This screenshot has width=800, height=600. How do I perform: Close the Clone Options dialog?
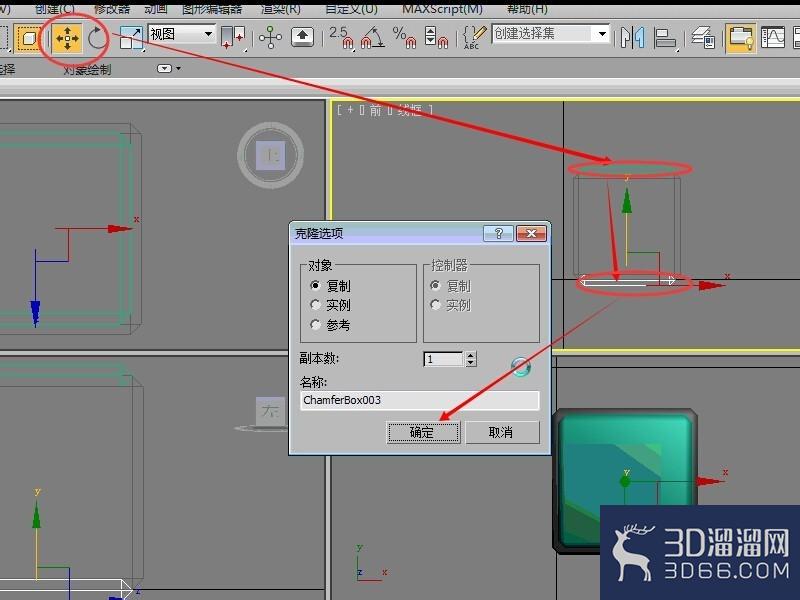531,233
